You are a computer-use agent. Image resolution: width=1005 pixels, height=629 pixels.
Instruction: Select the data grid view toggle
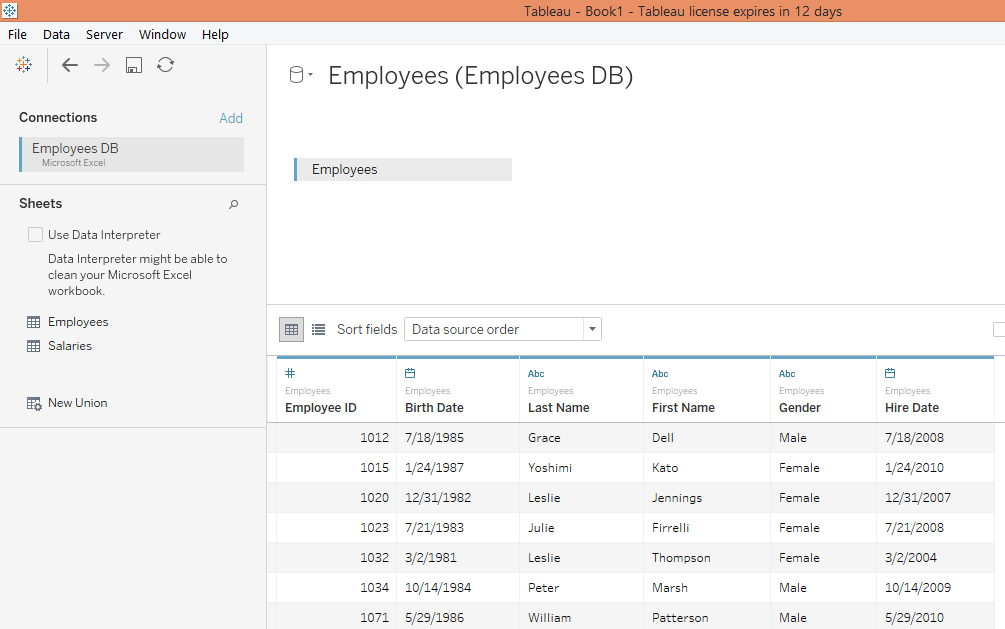(x=290, y=329)
